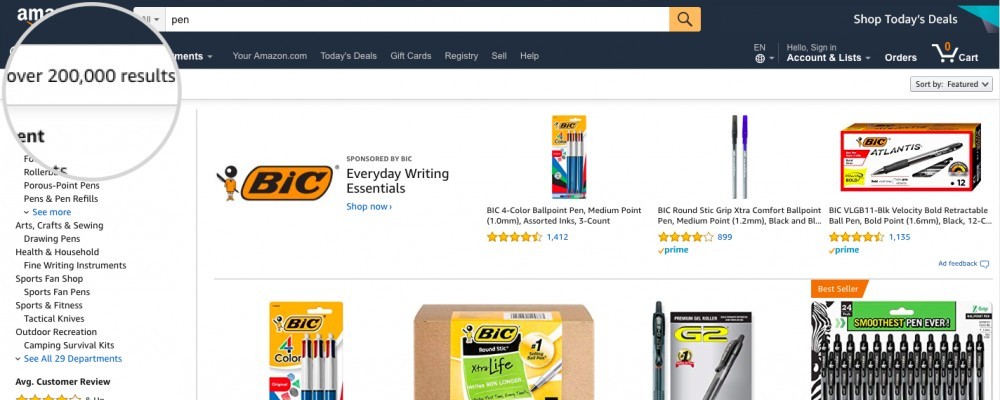
Task: Open Gift Cards in navigation bar
Action: click(x=411, y=56)
